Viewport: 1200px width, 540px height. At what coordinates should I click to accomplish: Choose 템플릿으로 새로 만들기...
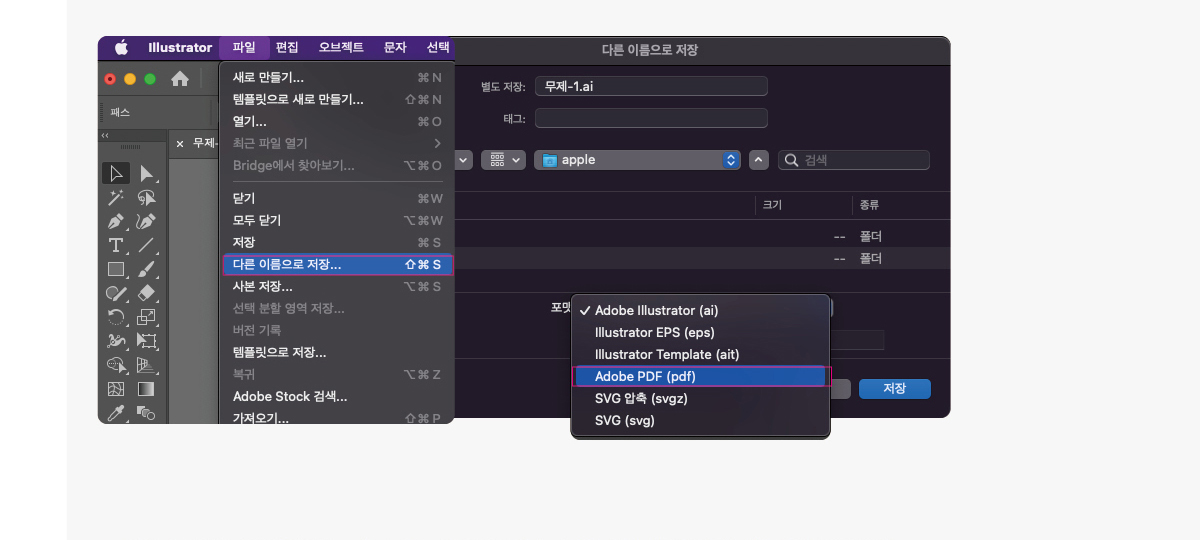[x=337, y=99]
